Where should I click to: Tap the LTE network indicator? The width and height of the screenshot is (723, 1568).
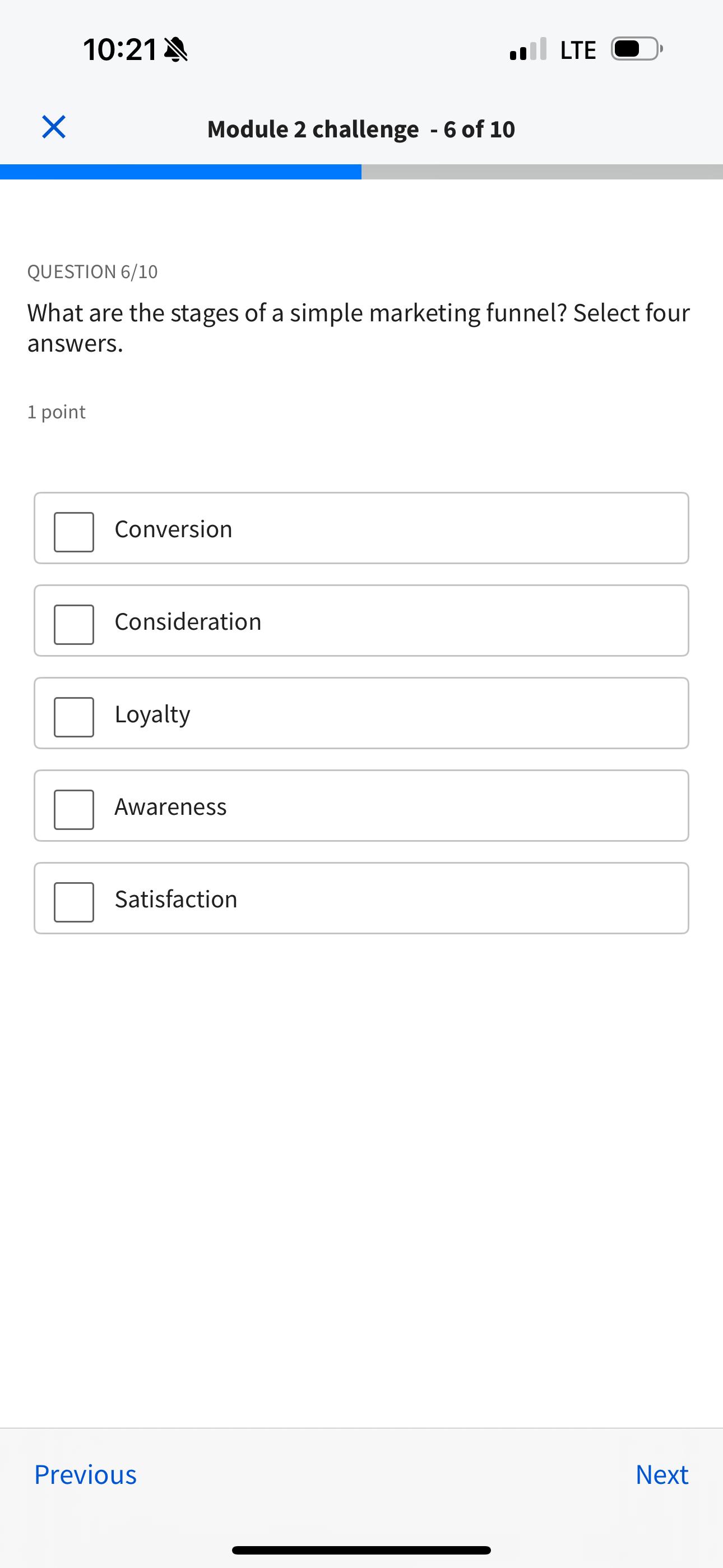(x=577, y=50)
